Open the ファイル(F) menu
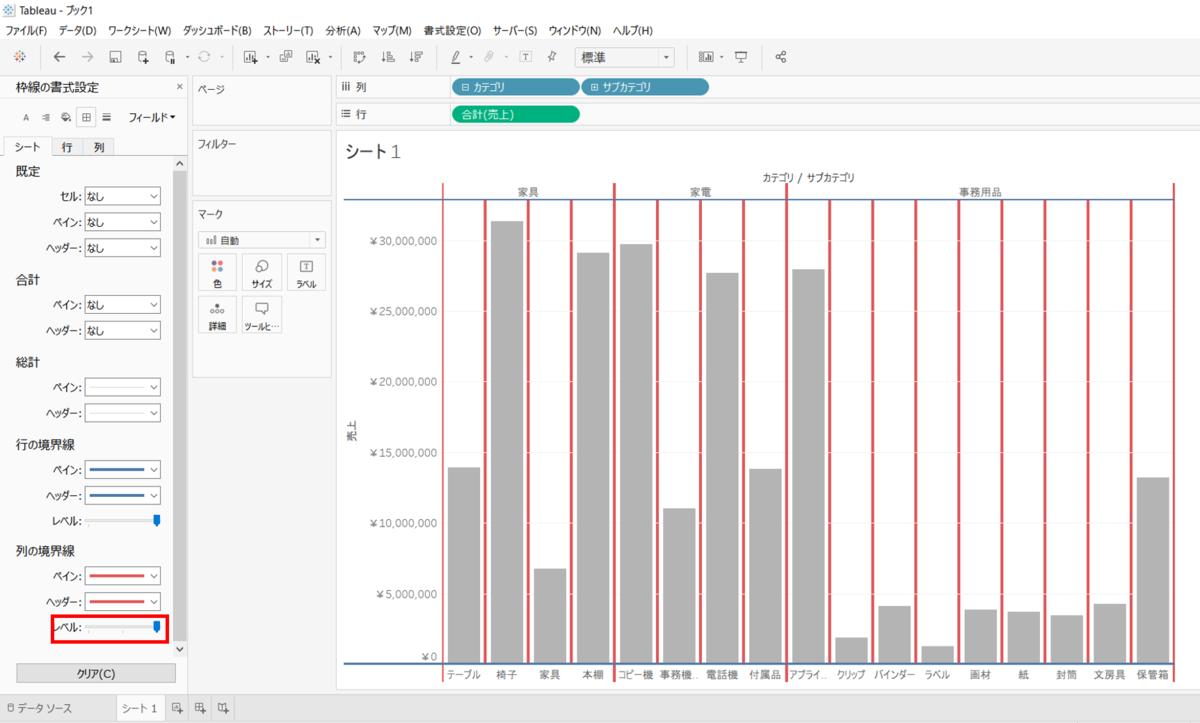Screen dimensions: 1200x723 tap(26, 30)
